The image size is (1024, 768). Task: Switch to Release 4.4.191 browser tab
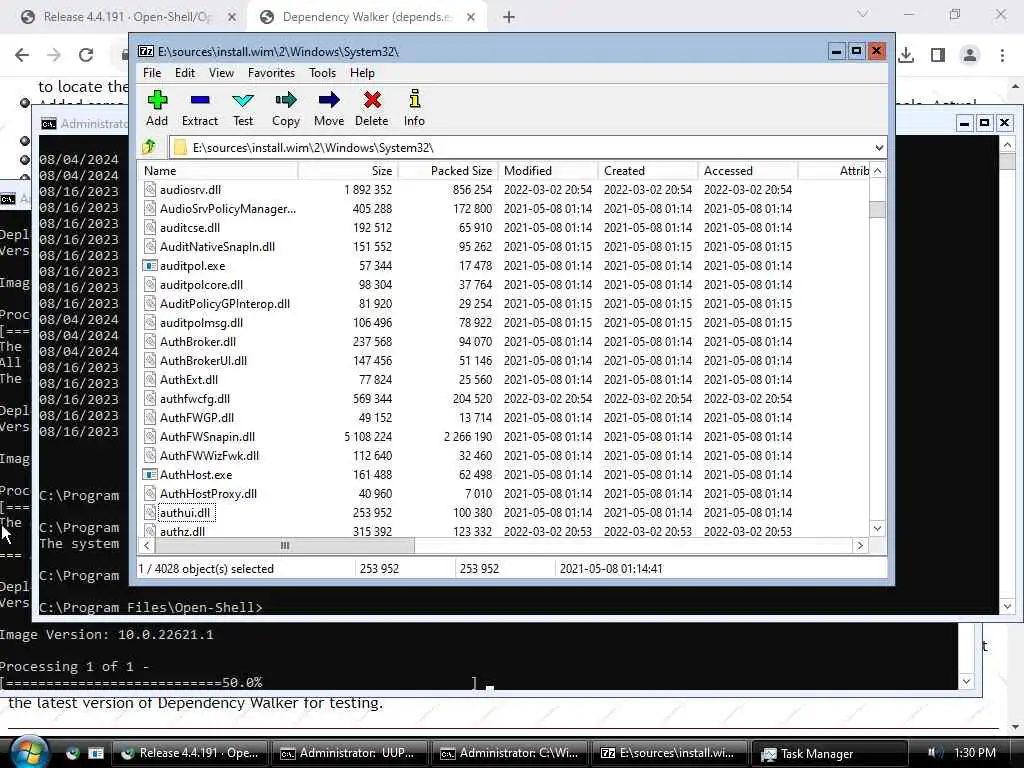127,17
